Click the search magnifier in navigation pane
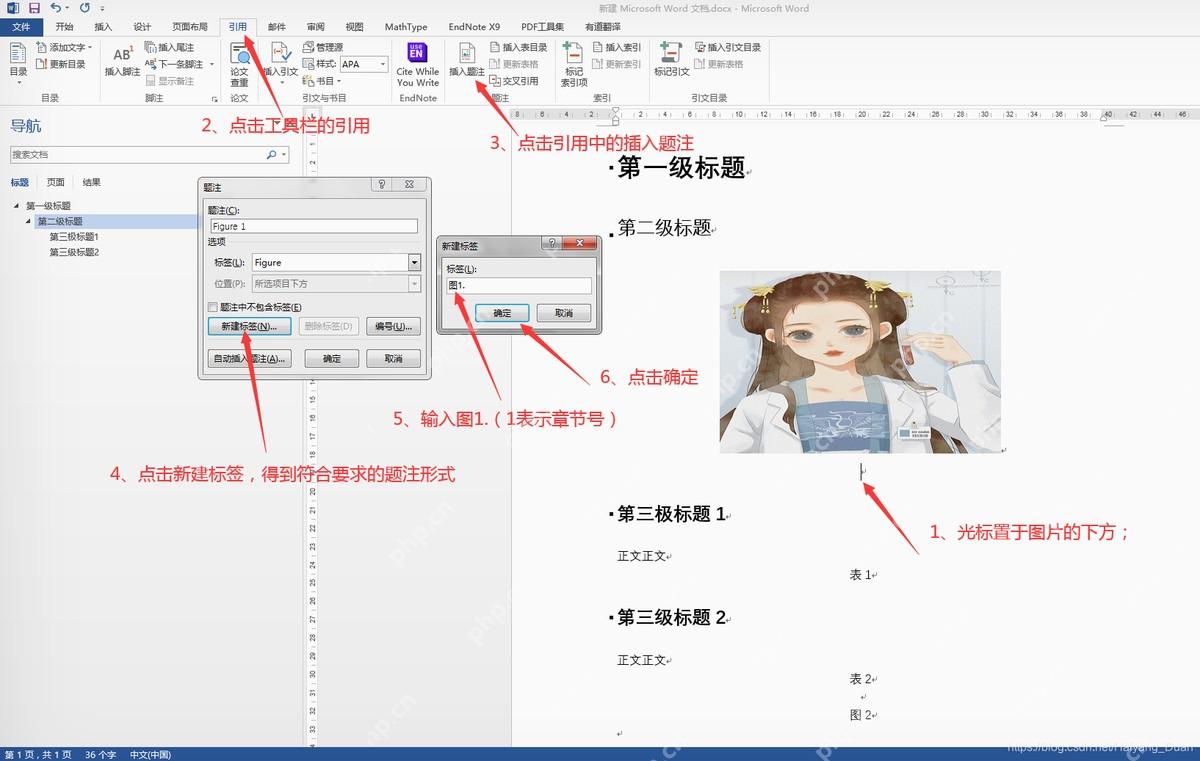 pyautogui.click(x=271, y=155)
